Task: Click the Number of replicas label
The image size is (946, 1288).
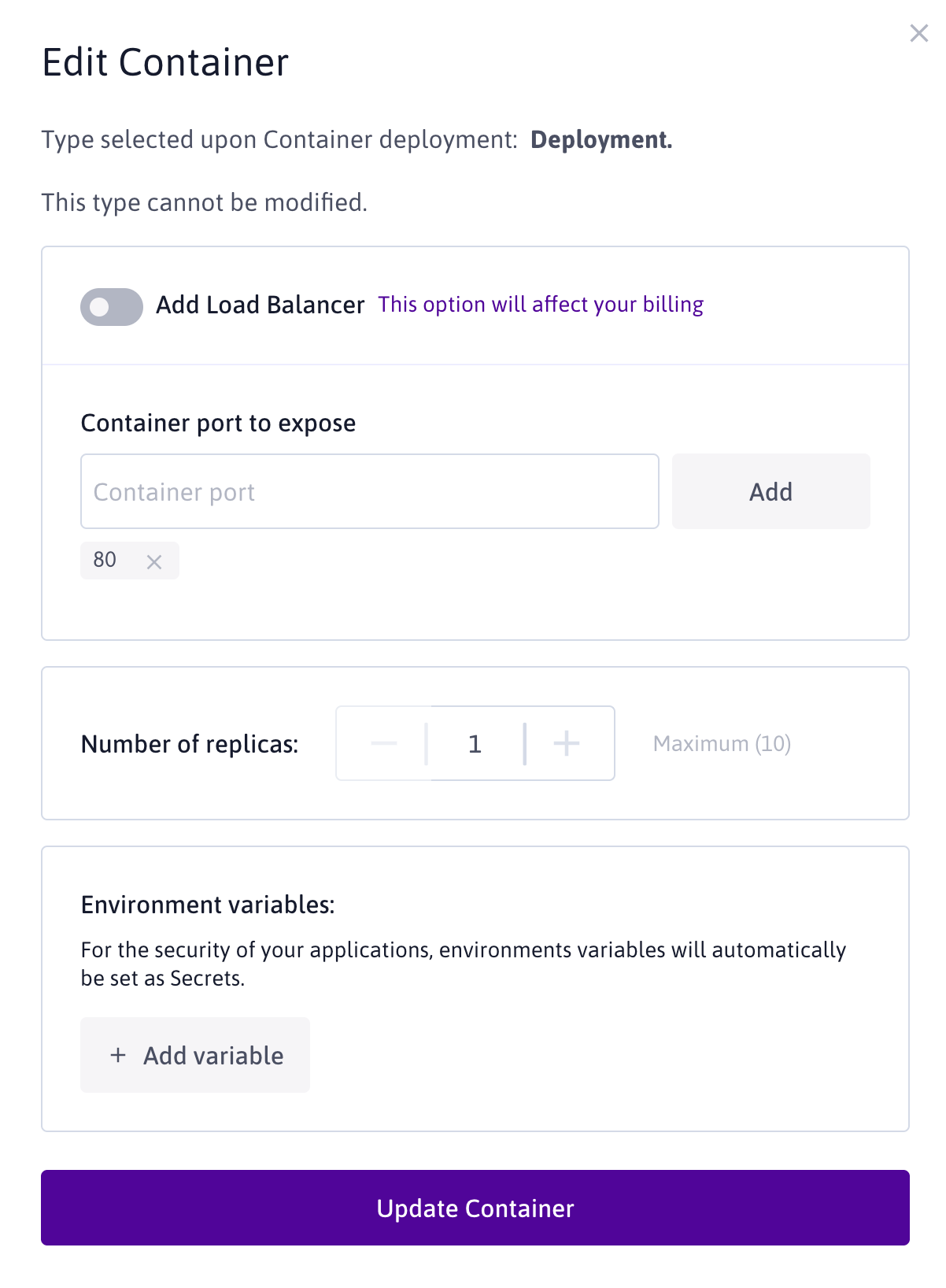Action: 190,744
